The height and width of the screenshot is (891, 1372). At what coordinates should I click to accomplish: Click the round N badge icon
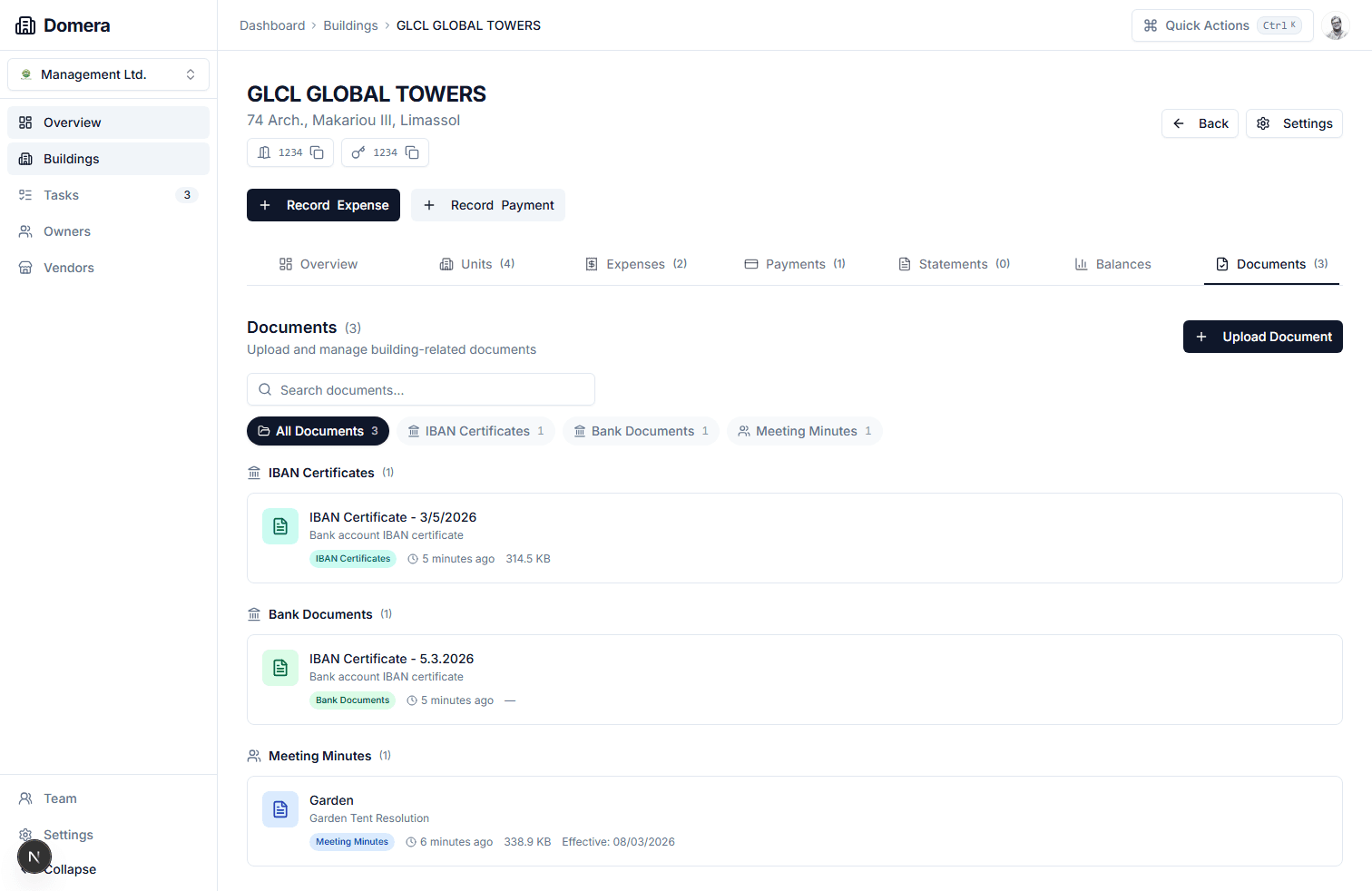pyautogui.click(x=34, y=857)
